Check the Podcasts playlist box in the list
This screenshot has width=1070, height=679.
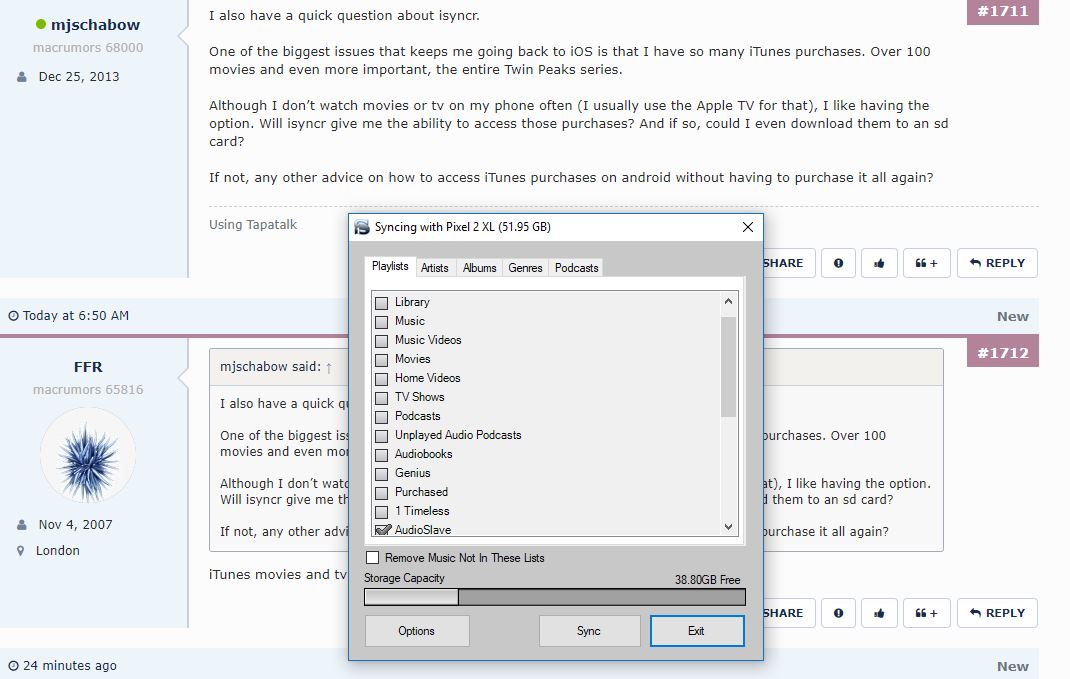(x=381, y=417)
